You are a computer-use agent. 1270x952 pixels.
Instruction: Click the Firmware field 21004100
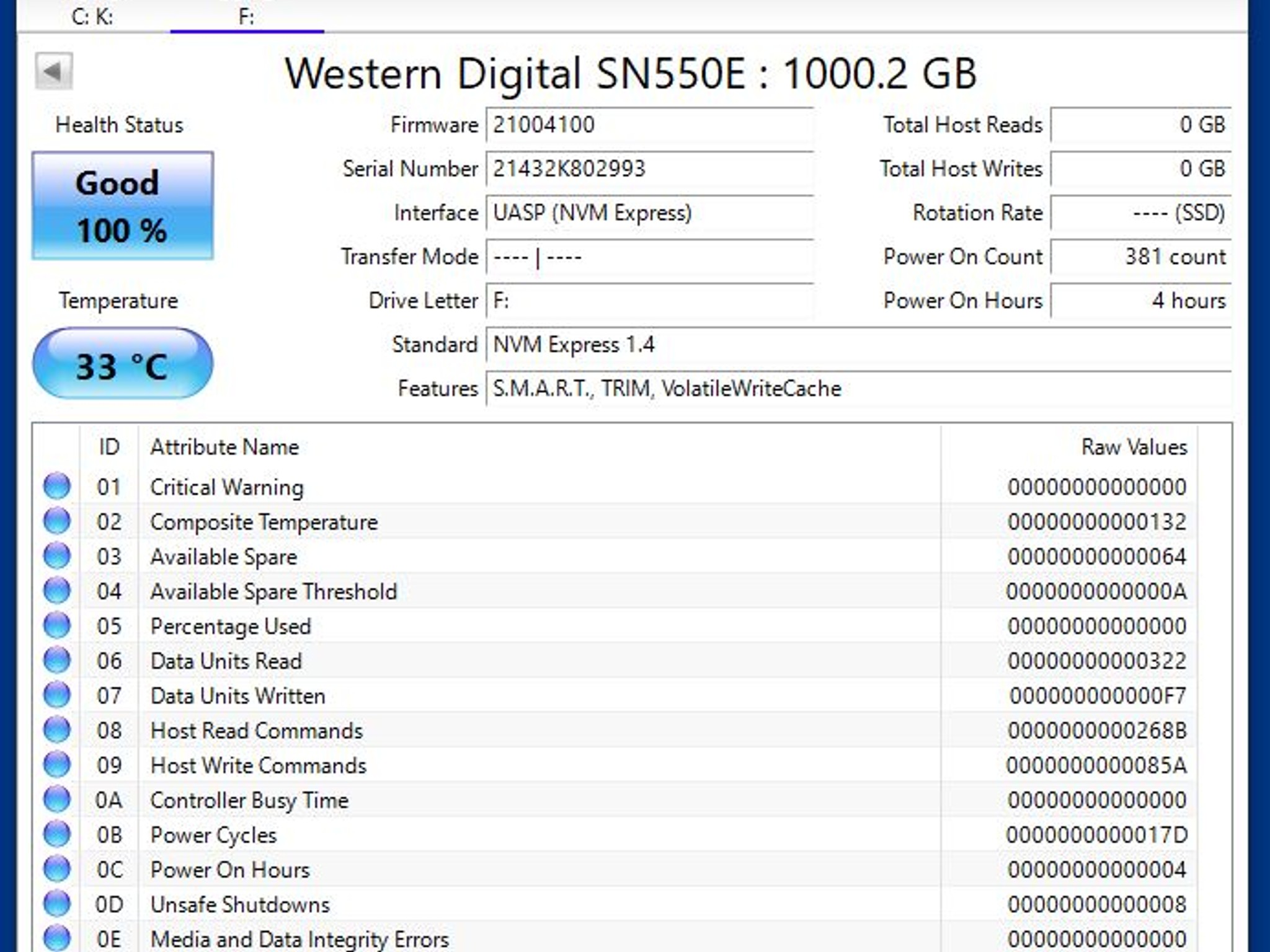(650, 125)
